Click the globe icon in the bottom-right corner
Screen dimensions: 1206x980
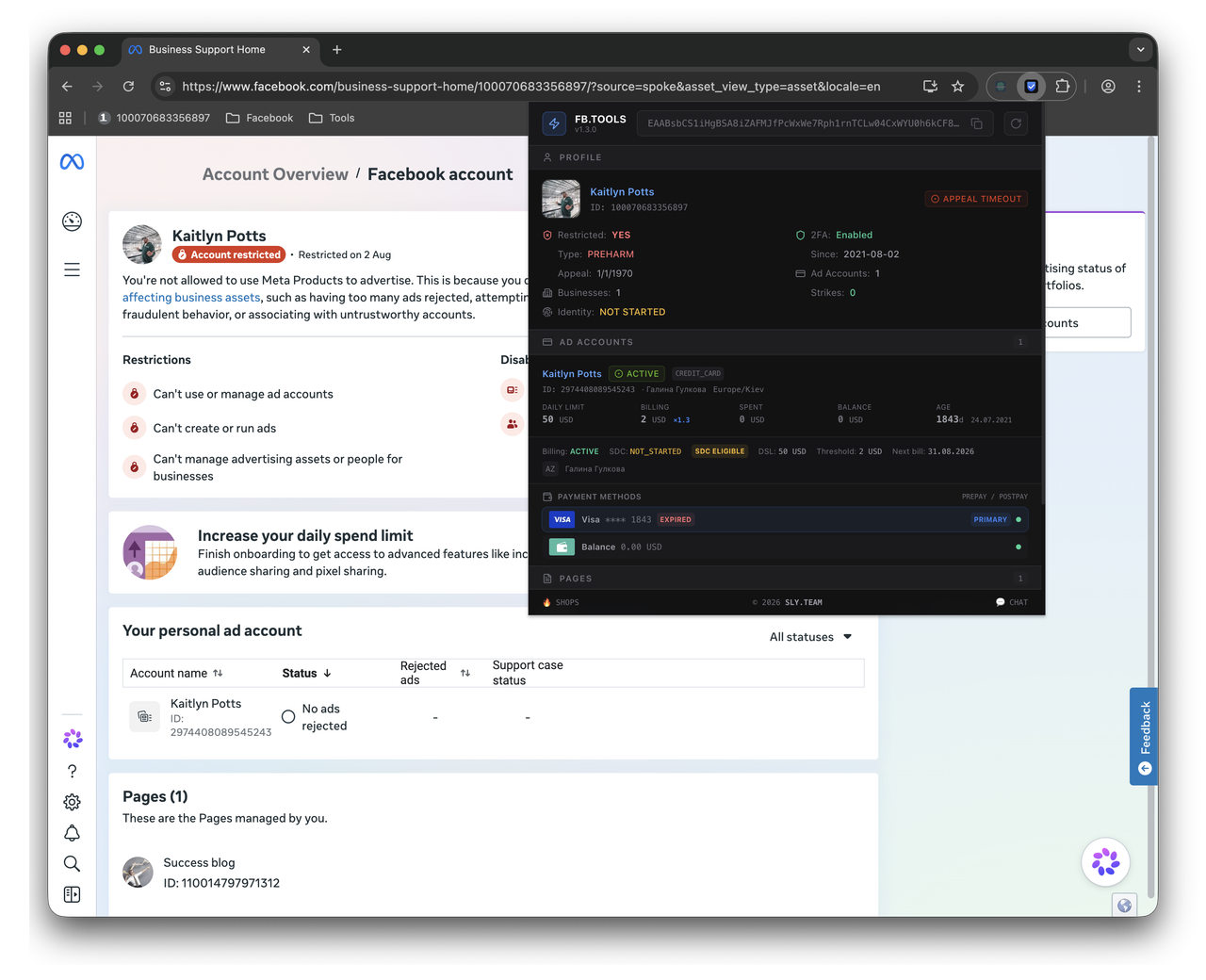[x=1124, y=906]
